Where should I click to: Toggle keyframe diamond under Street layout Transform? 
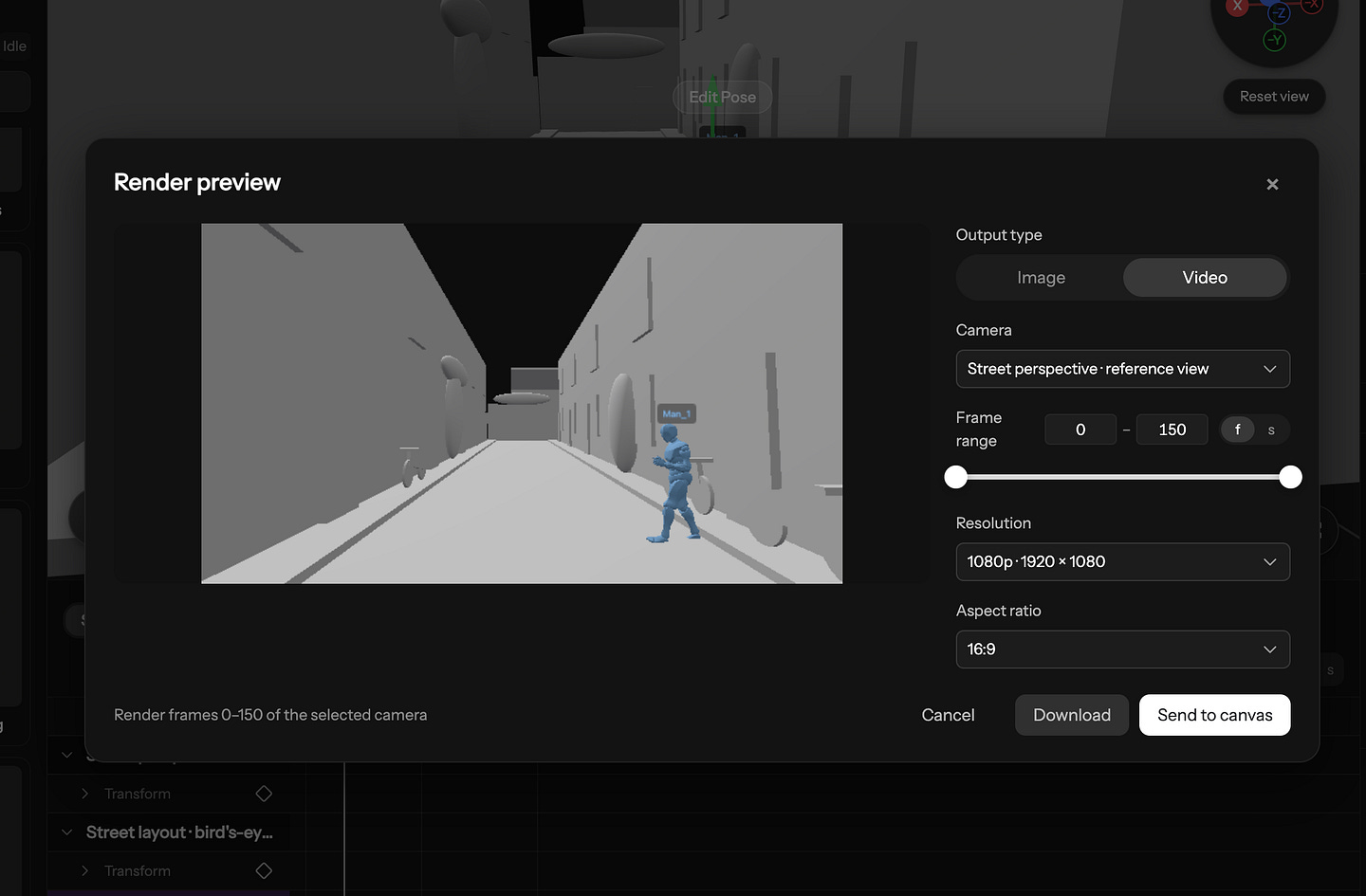click(264, 870)
